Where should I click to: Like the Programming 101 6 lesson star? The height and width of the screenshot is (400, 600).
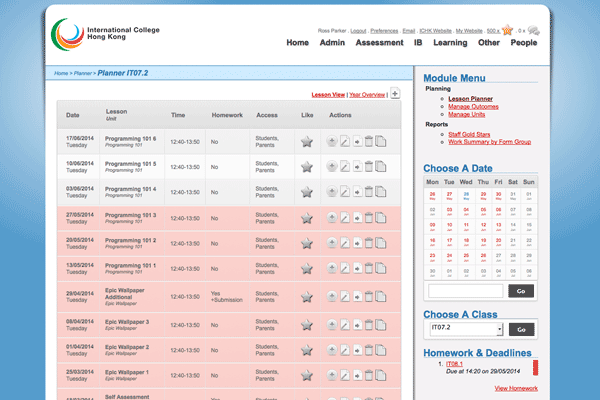pos(307,142)
